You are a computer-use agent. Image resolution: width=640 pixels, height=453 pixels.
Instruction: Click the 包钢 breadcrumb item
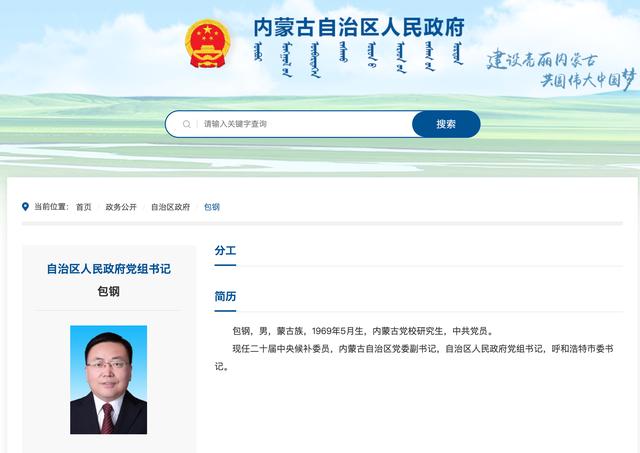click(x=212, y=207)
